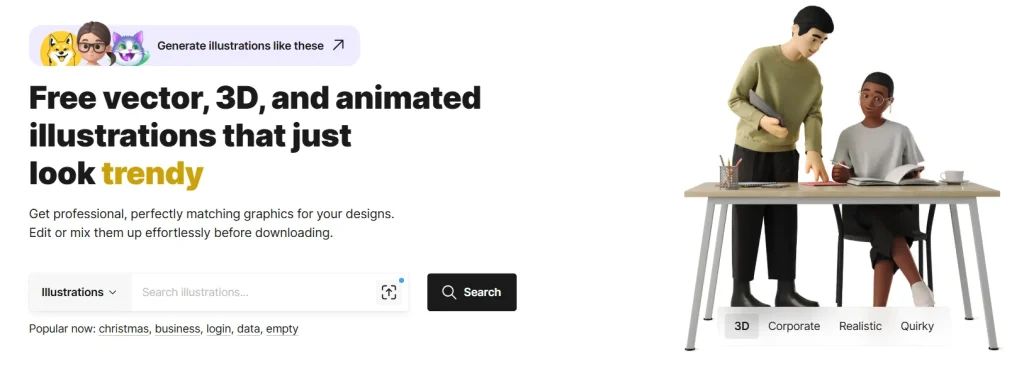This screenshot has width=1024, height=391.
Task: Focus the Search illustrations input field
Action: [x=253, y=292]
